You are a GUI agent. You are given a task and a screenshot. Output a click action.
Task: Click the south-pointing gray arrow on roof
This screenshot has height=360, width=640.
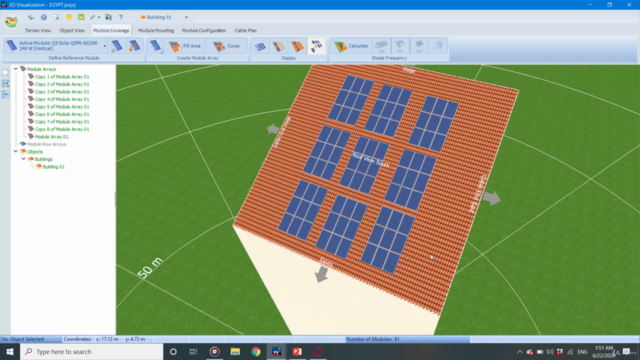pyautogui.click(x=322, y=274)
